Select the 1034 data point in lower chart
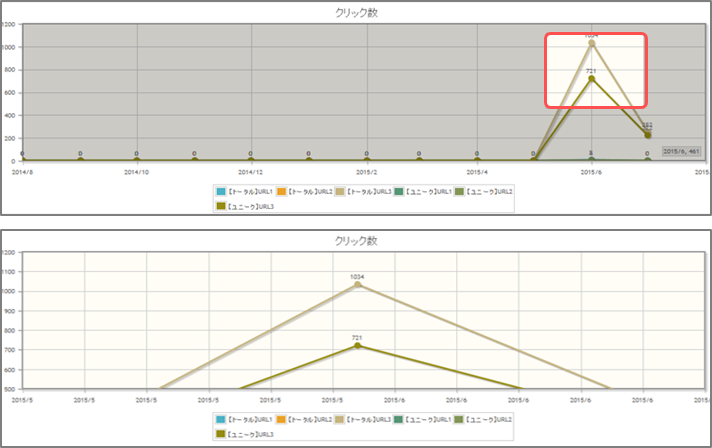Screen dimensions: 712x448 click(357, 285)
